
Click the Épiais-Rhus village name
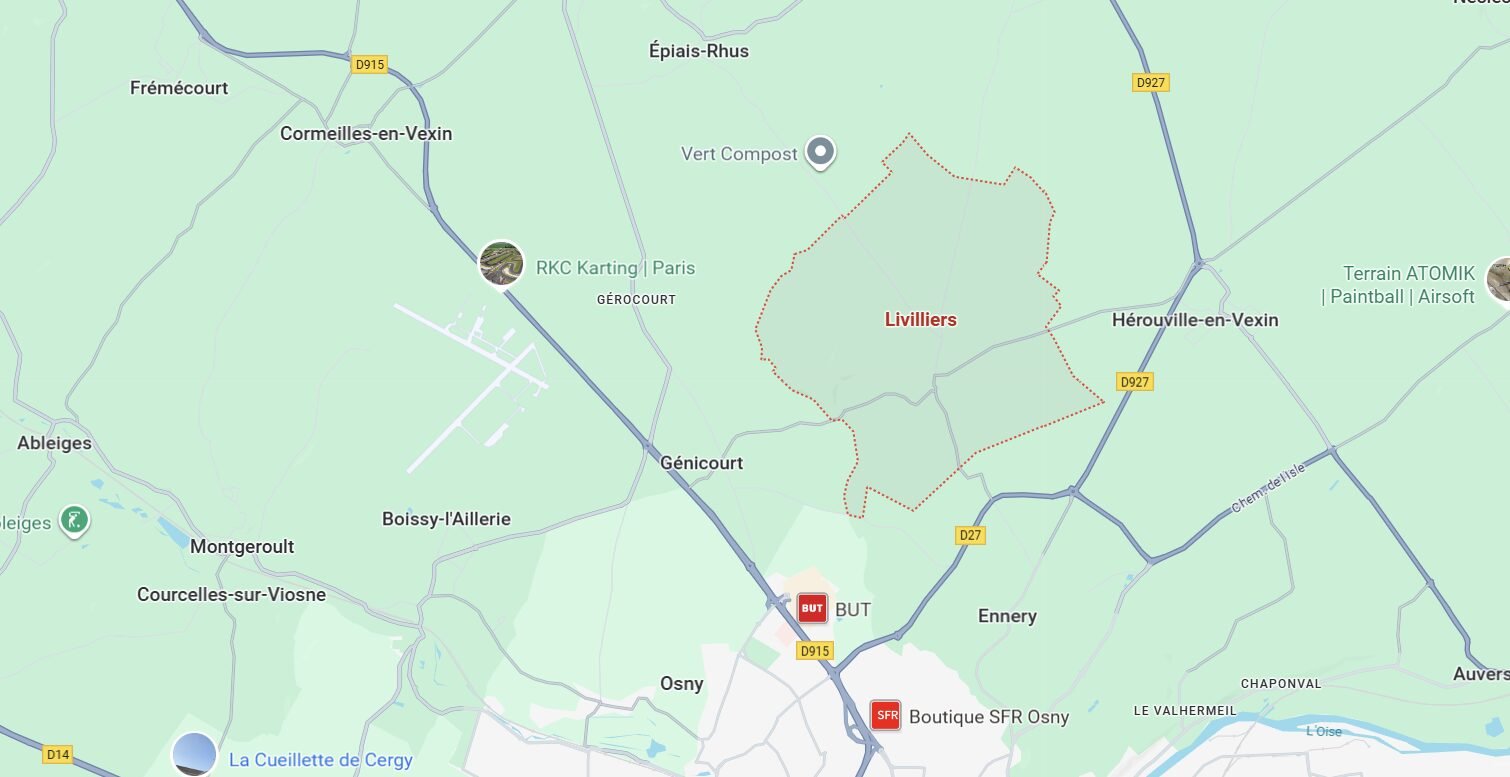pos(699,51)
